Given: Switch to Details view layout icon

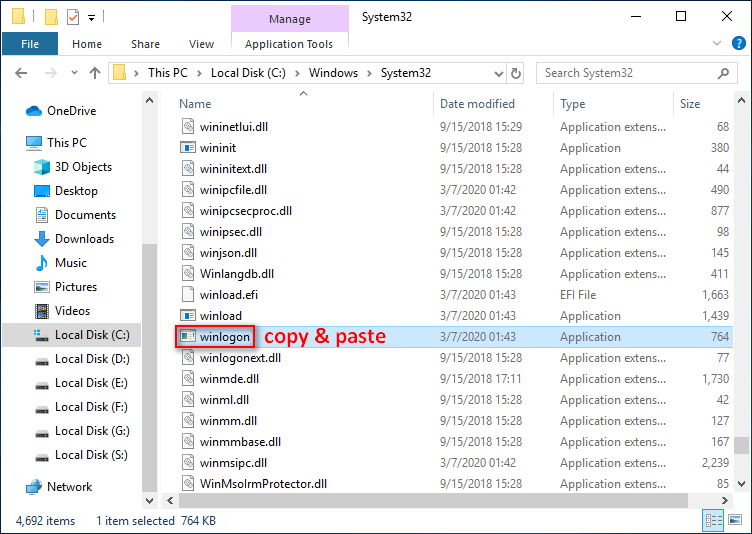Looking at the screenshot, I should pos(713,521).
